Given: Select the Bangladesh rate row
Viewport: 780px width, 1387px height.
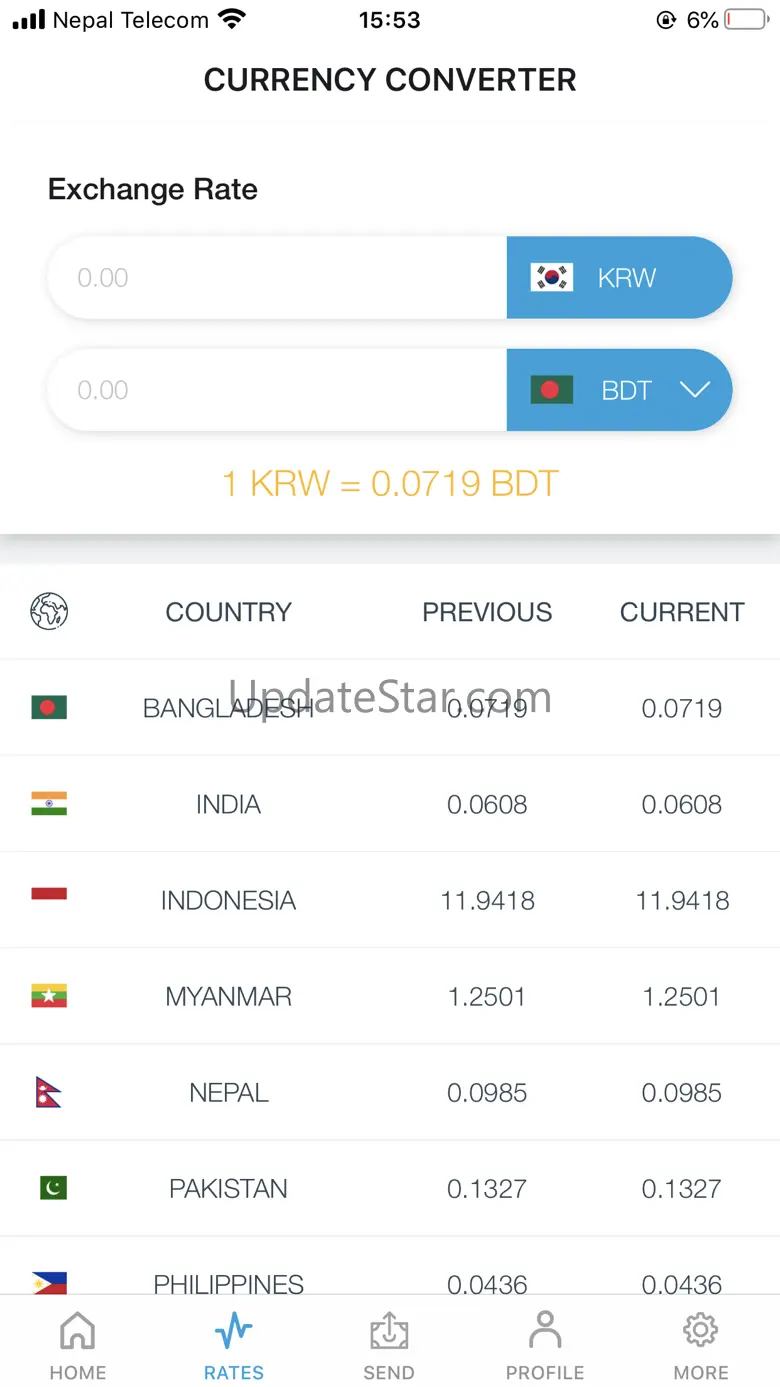Looking at the screenshot, I should (390, 708).
